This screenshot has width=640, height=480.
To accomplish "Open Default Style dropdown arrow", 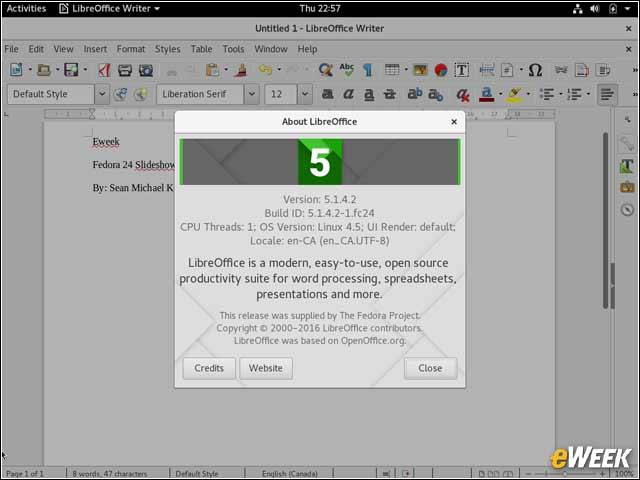I will click(x=102, y=94).
